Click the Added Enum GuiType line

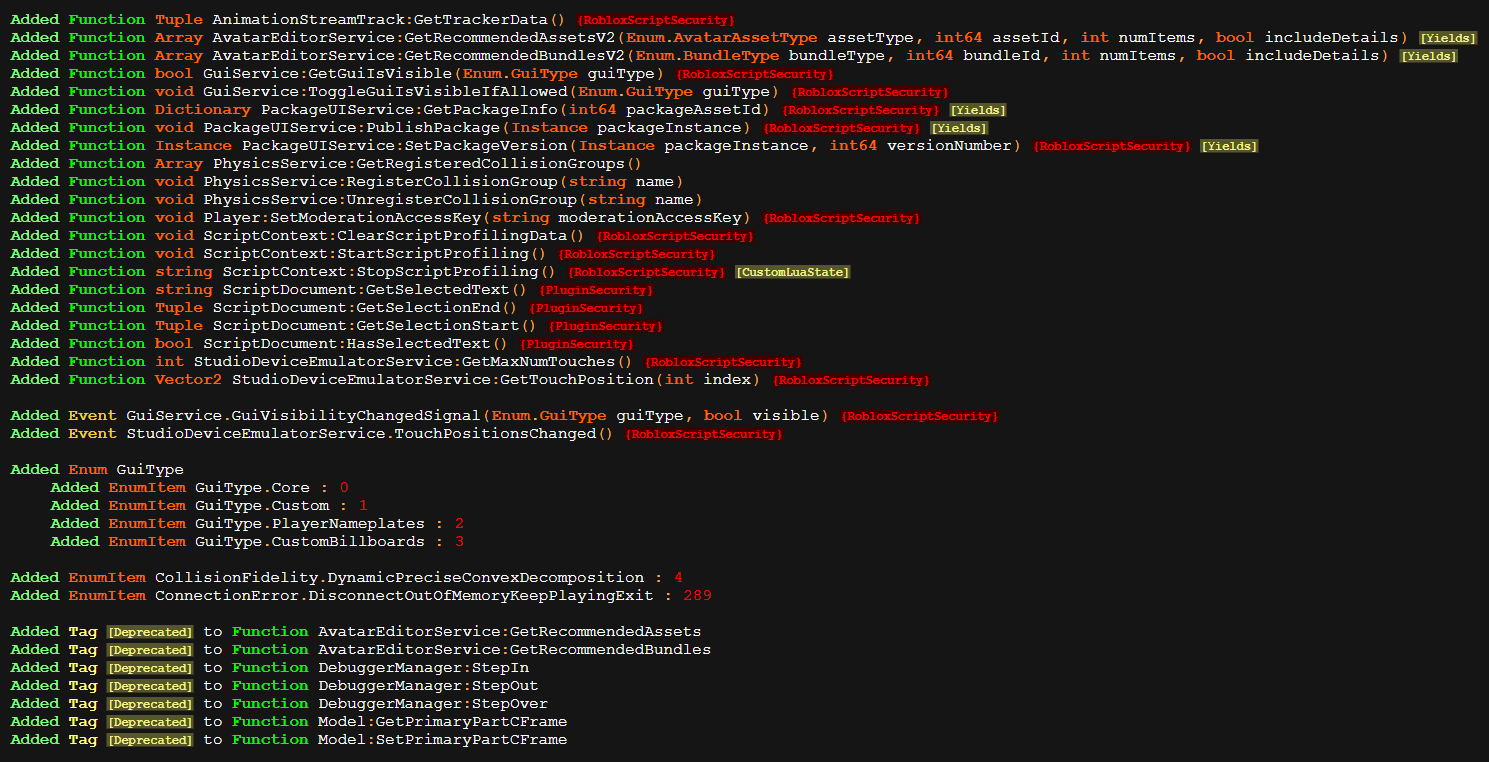pyautogui.click(x=97, y=469)
